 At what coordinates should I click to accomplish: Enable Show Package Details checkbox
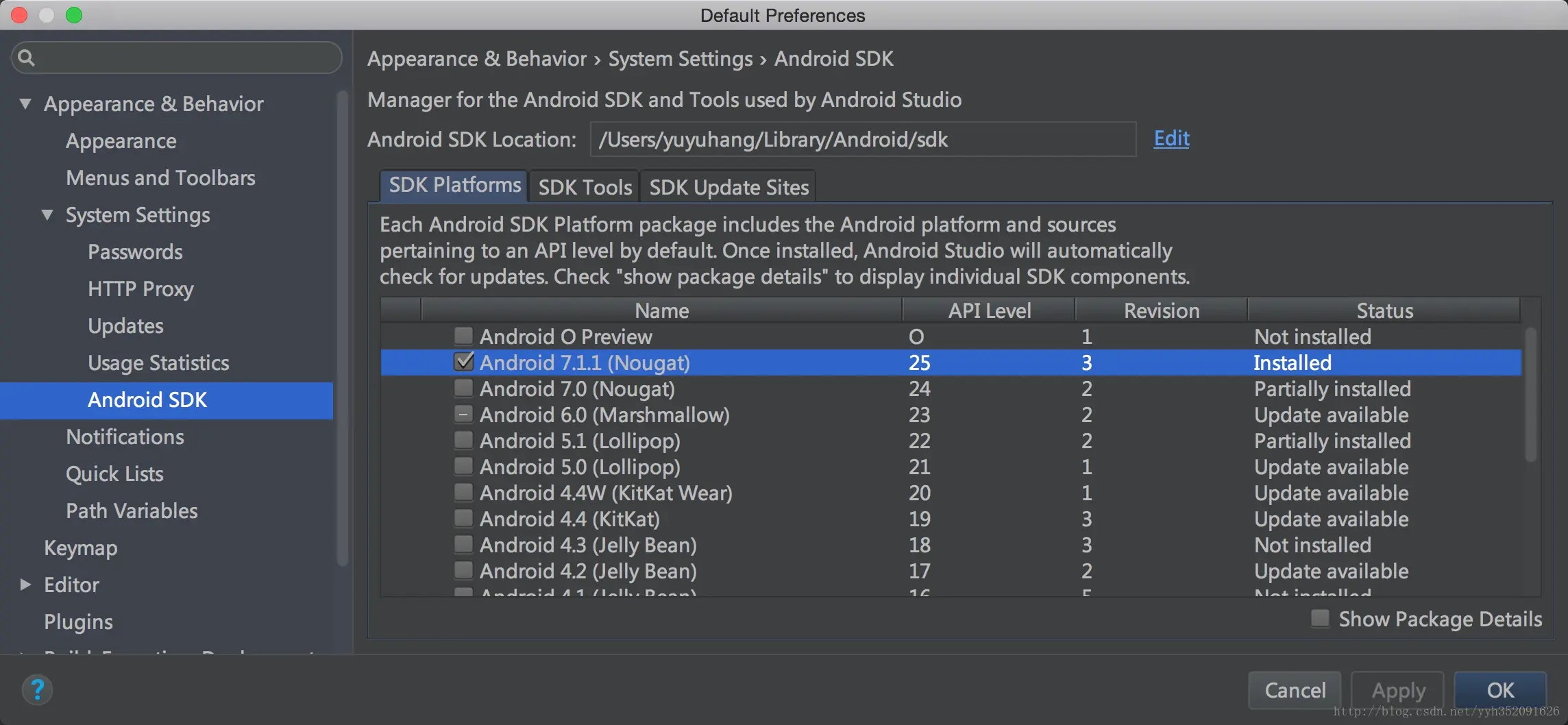(1320, 618)
